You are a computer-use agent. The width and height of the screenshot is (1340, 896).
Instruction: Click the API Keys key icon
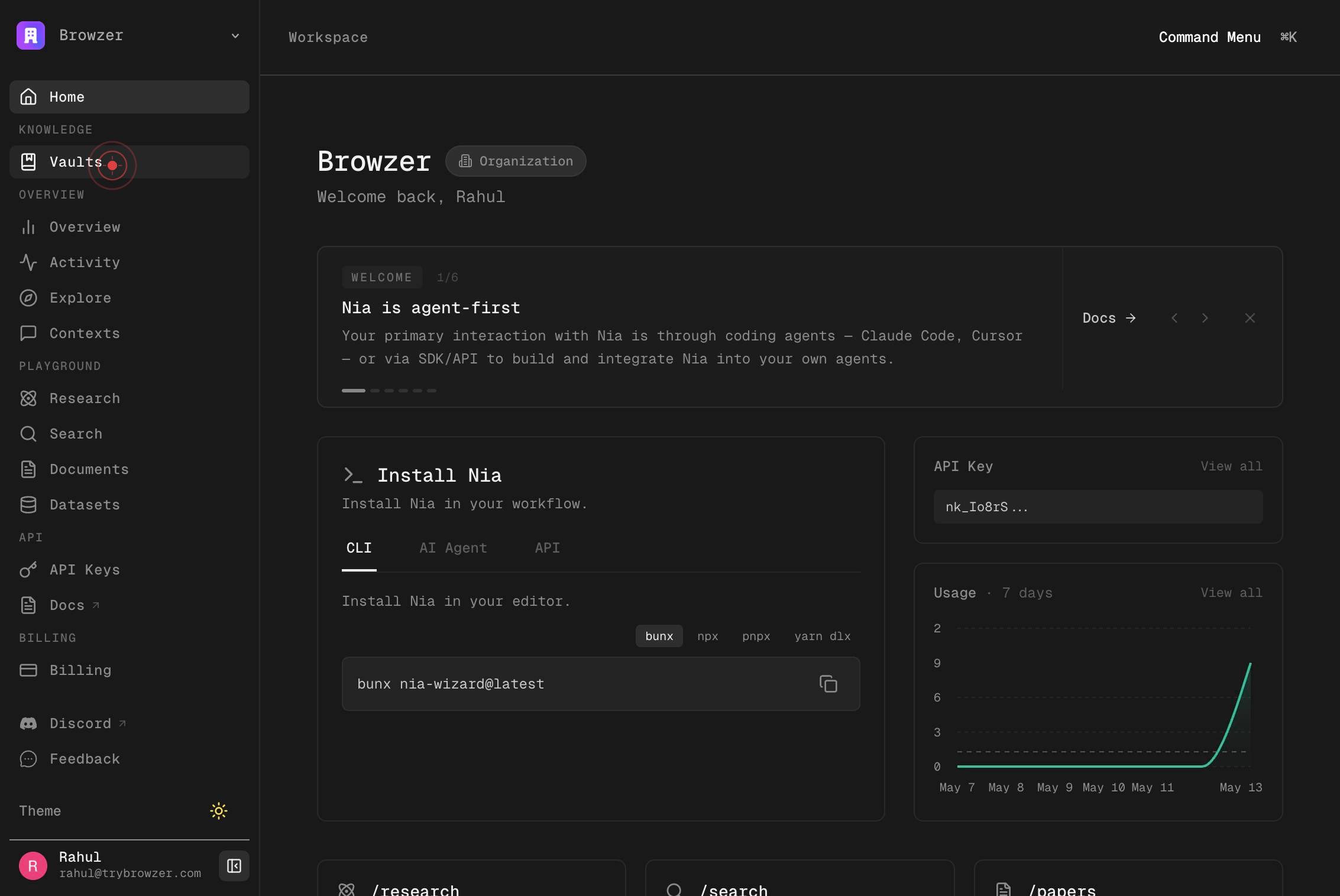click(x=28, y=570)
